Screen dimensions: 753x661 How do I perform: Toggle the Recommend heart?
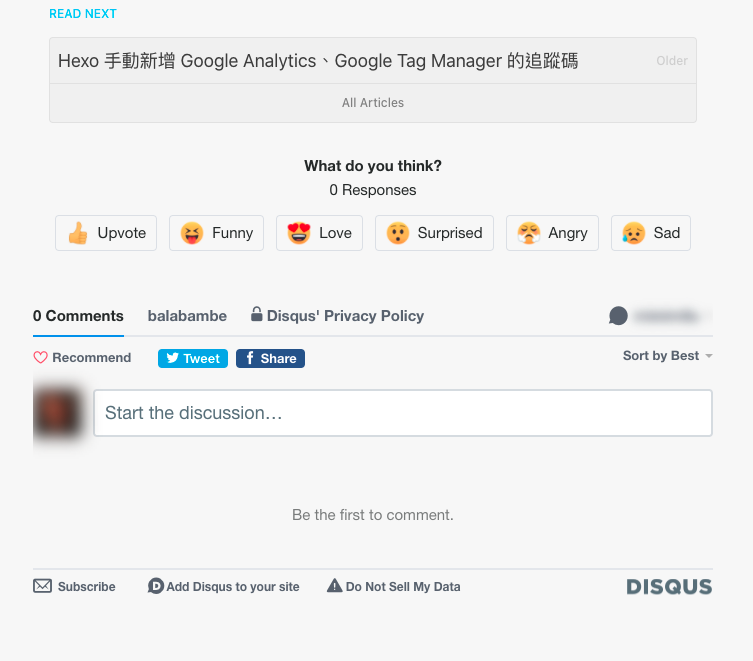tap(82, 358)
